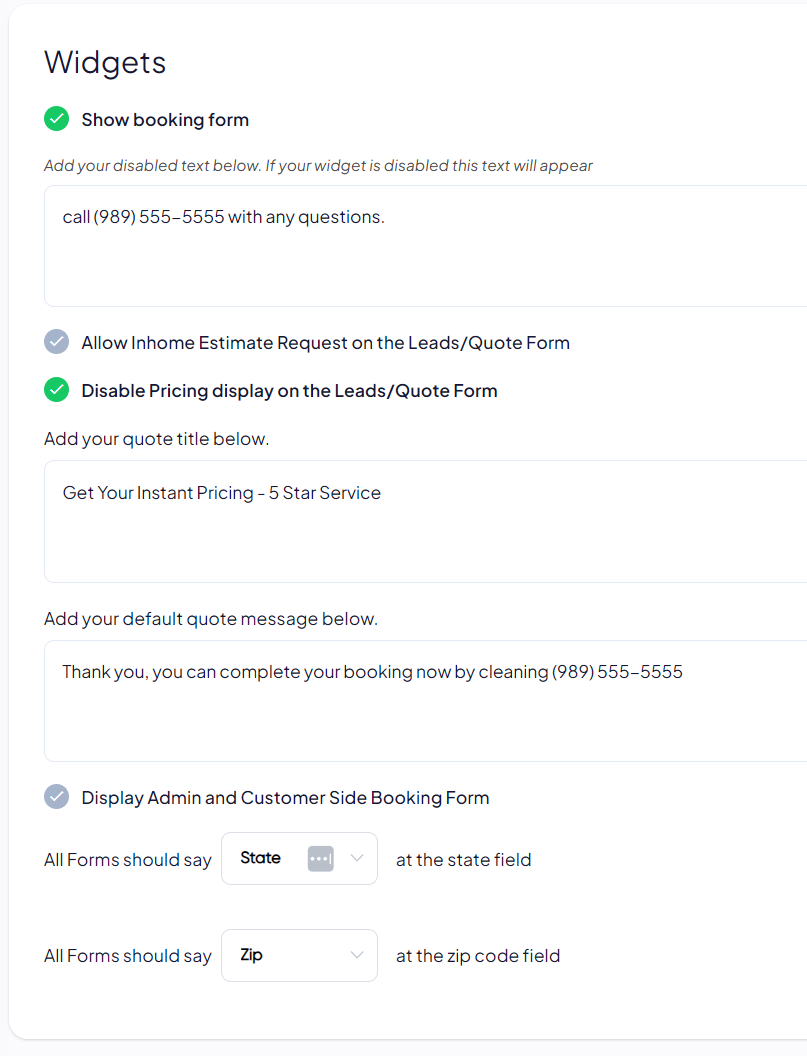
Task: Click the Show booking form label text
Action: 165,120
